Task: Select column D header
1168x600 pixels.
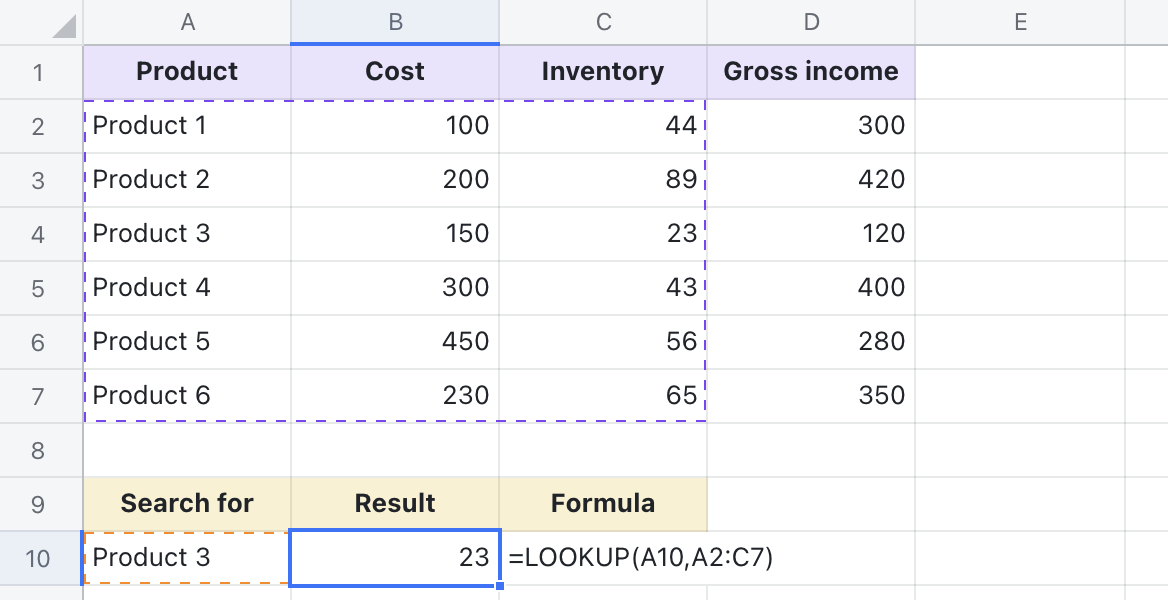Action: 811,21
